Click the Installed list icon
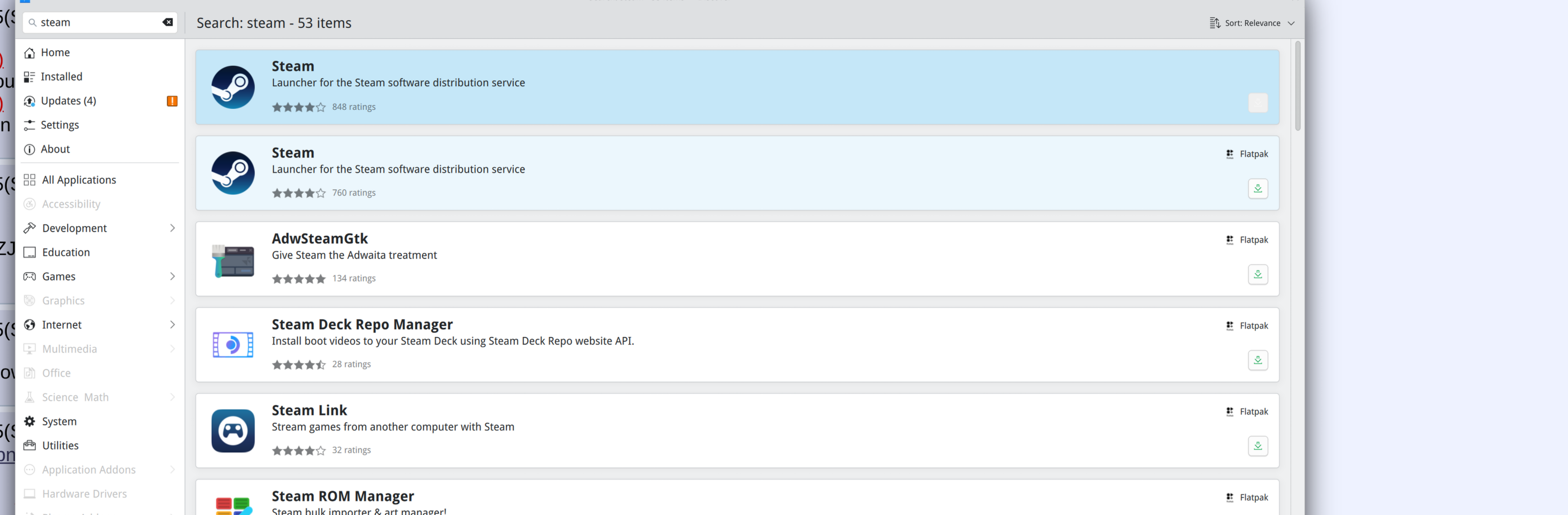This screenshot has height=515, width=1568. [29, 77]
